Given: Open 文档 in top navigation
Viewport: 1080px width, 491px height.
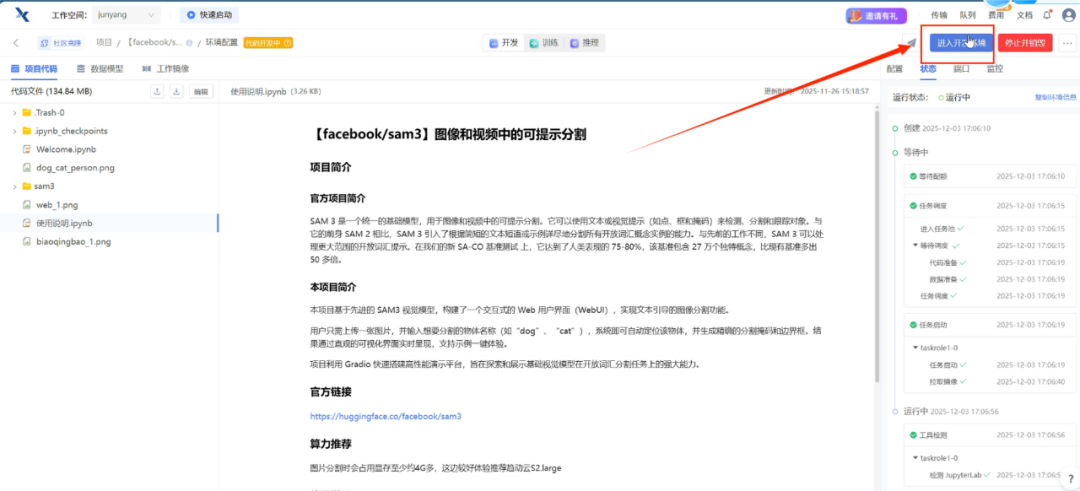Looking at the screenshot, I should click(1025, 14).
